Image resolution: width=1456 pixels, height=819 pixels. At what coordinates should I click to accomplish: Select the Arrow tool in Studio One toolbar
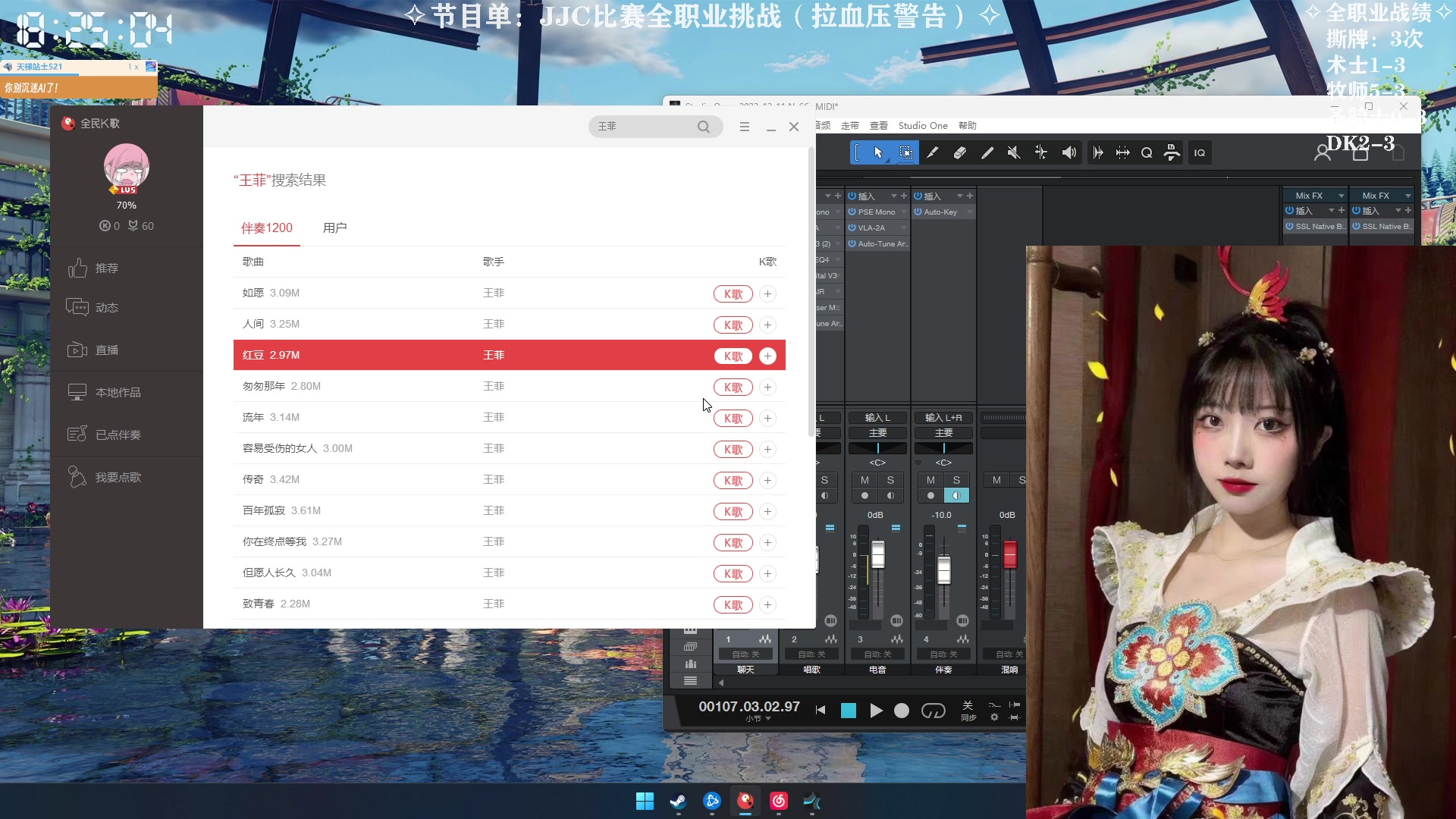click(x=878, y=152)
